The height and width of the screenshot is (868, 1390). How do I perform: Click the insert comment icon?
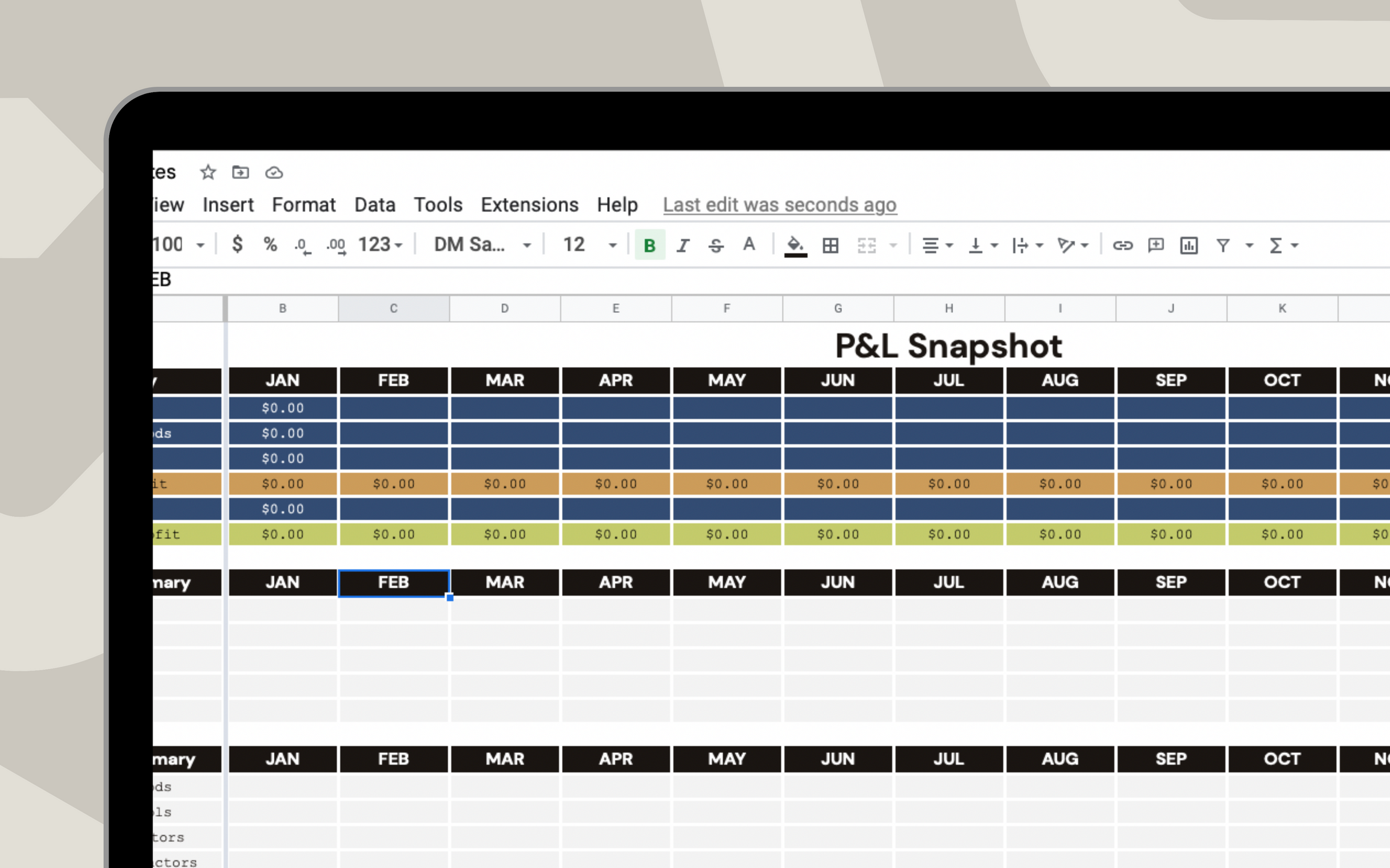tap(1155, 245)
